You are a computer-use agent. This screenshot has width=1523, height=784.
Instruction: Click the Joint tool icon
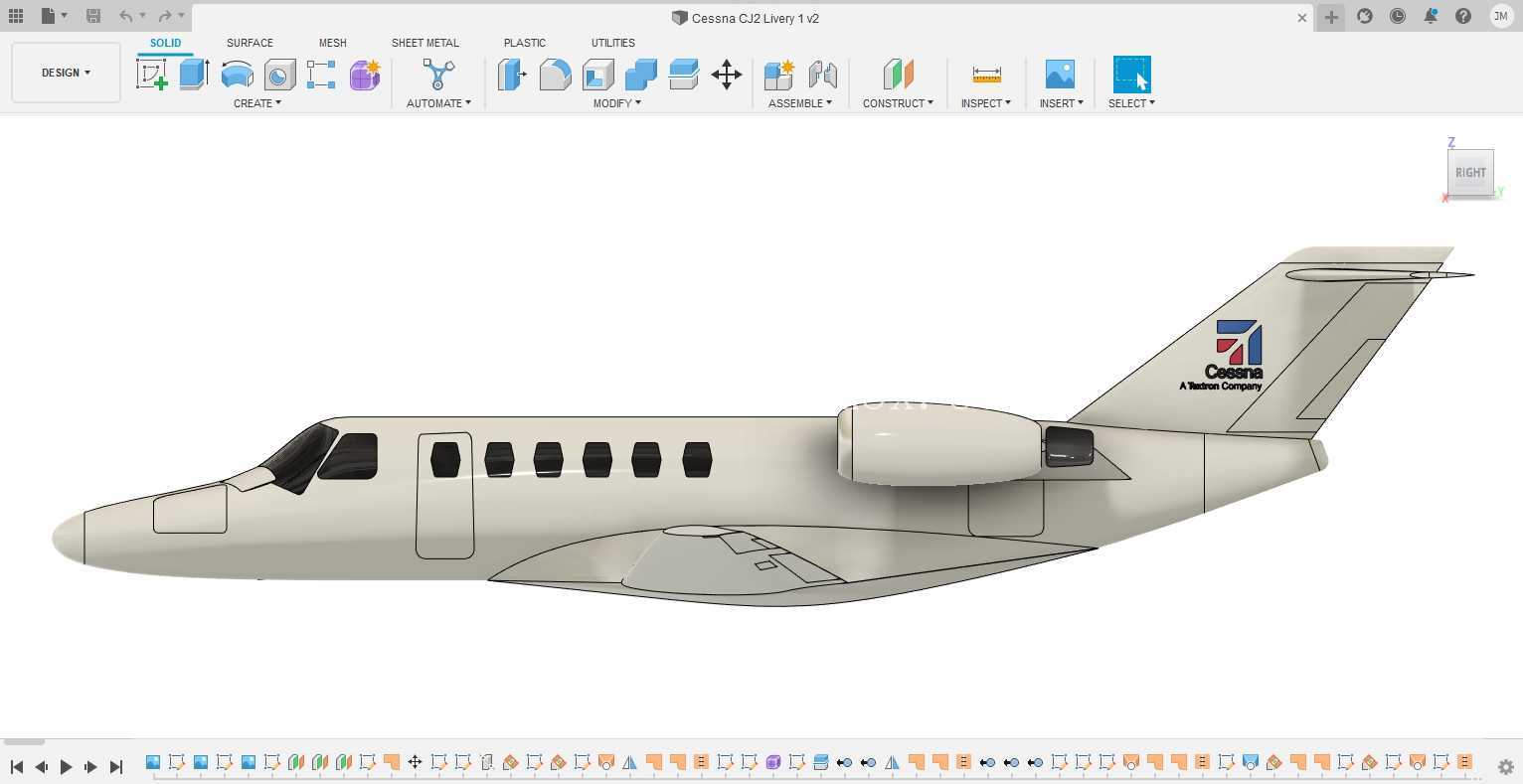822,75
